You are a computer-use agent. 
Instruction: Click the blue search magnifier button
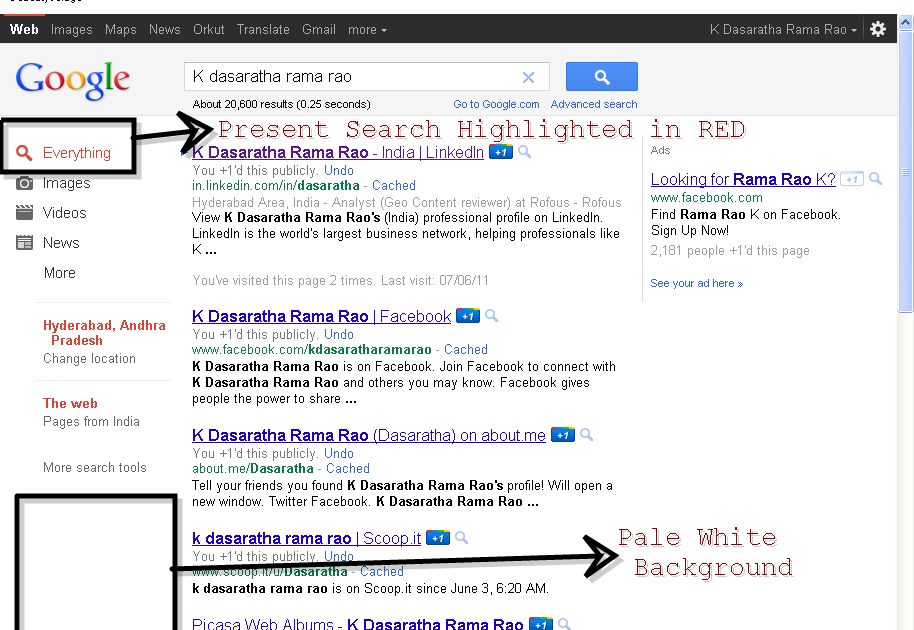tap(602, 76)
